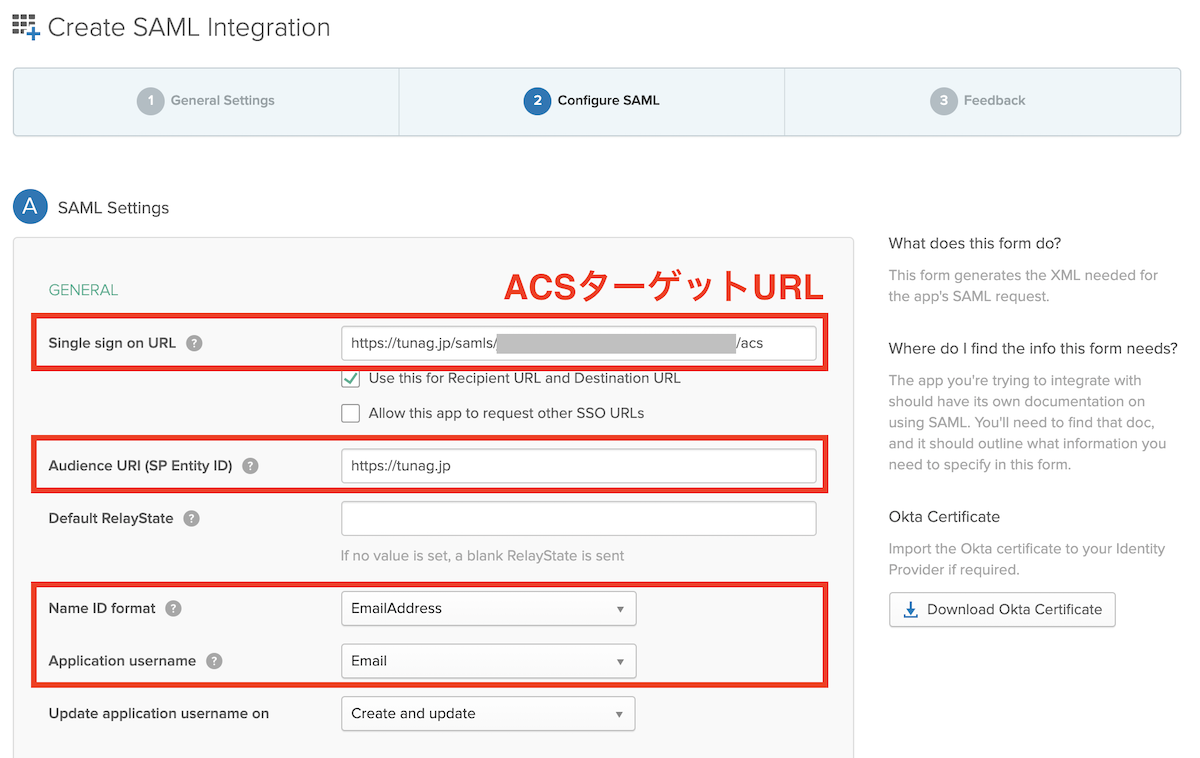Click the Create SAML Integration page title

pos(189,28)
